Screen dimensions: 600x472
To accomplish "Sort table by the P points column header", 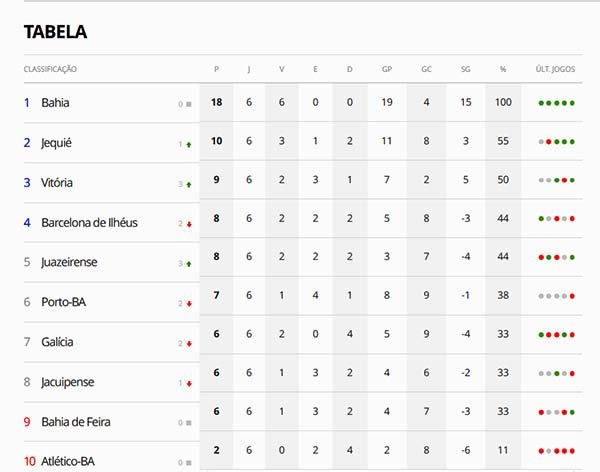I will (x=216, y=69).
